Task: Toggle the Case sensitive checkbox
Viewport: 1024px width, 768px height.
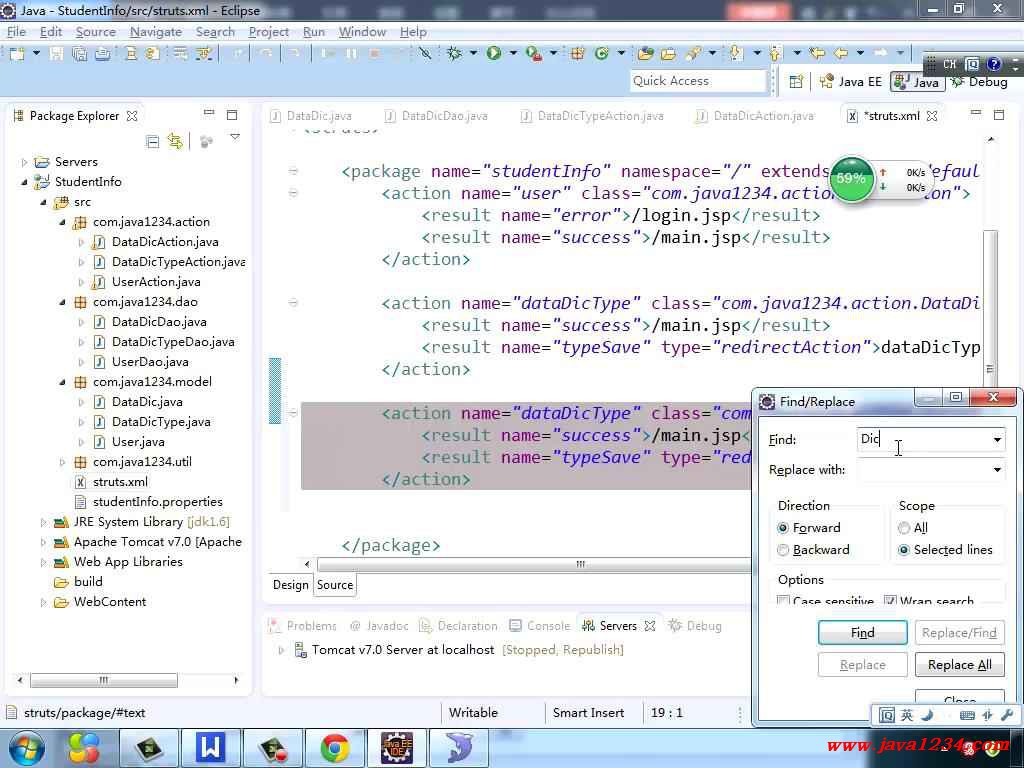Action: [x=783, y=600]
